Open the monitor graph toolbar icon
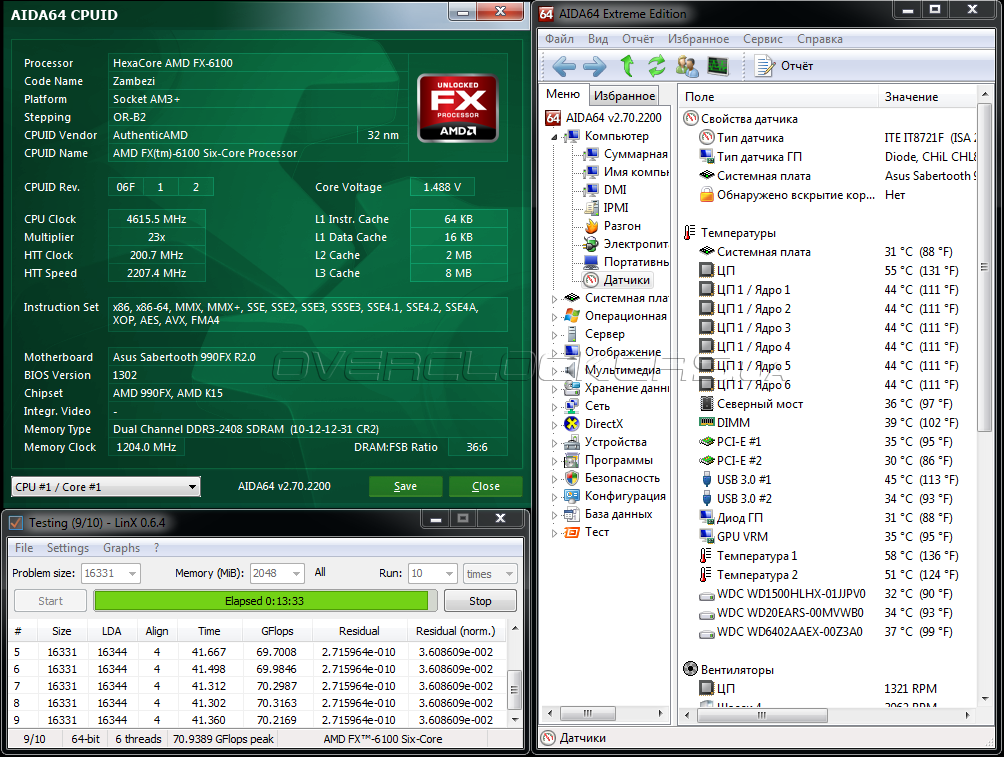This screenshot has width=1004, height=757. point(718,66)
